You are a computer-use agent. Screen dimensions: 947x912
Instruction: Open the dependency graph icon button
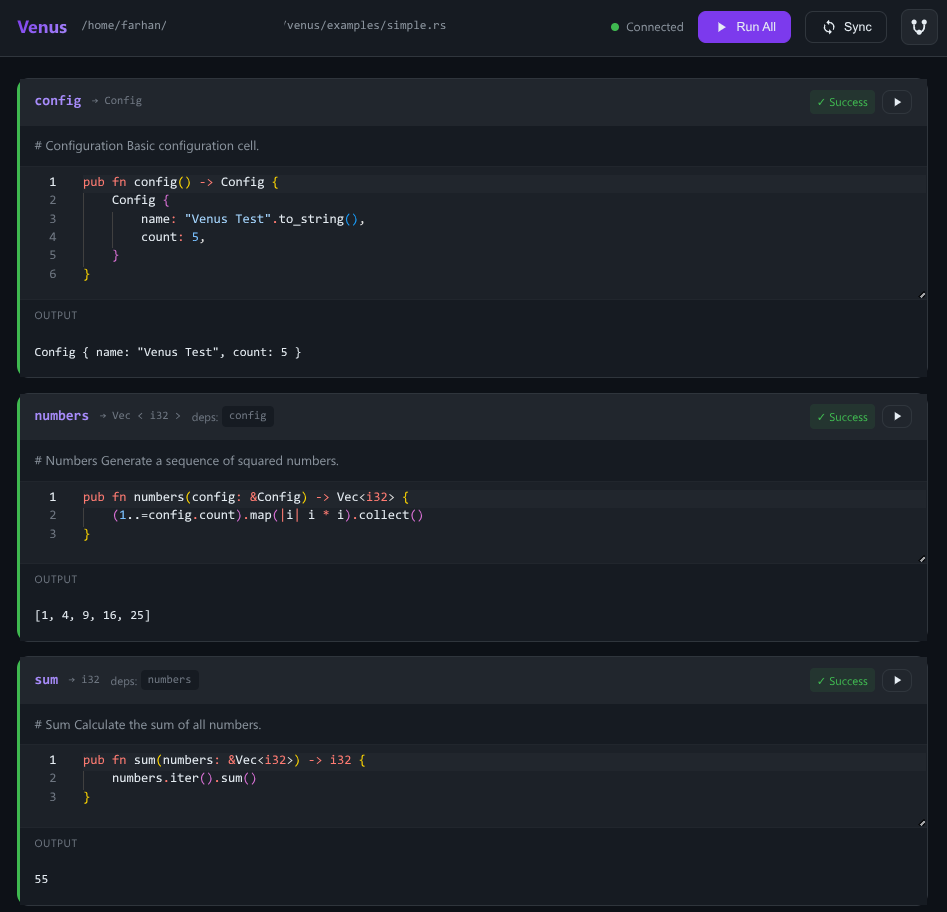pos(919,27)
